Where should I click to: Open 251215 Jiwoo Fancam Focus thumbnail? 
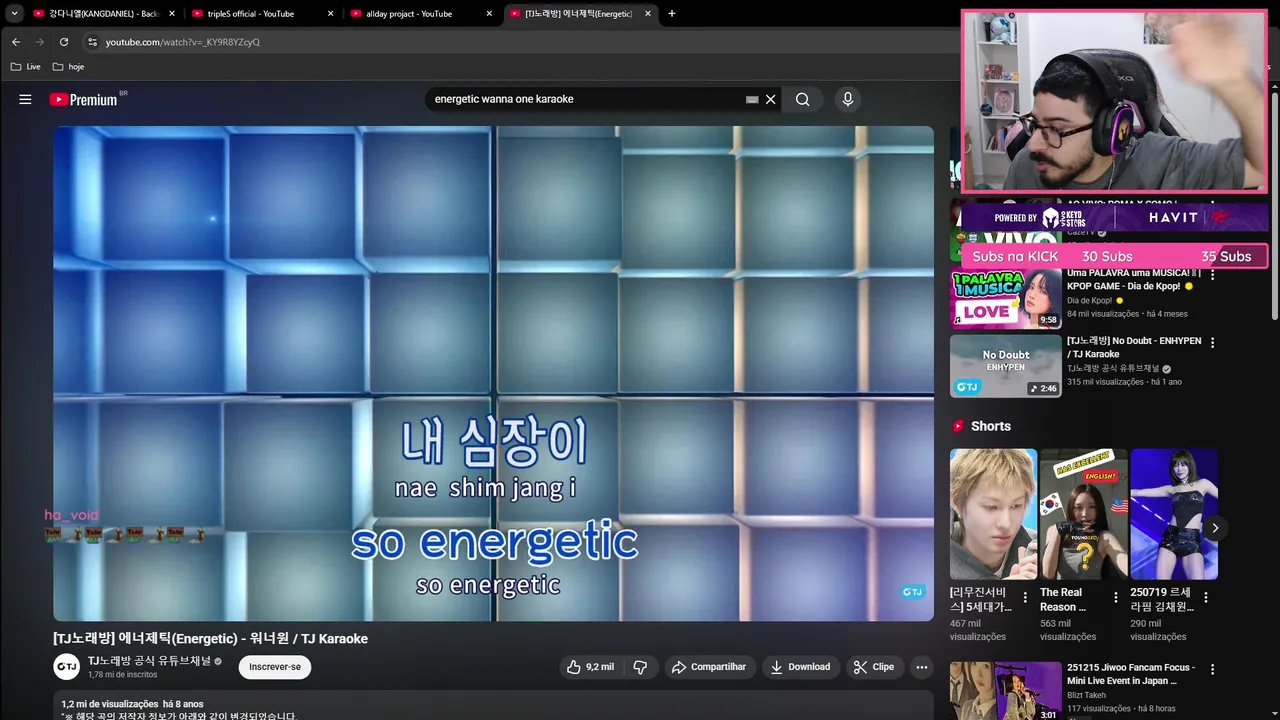click(1005, 691)
